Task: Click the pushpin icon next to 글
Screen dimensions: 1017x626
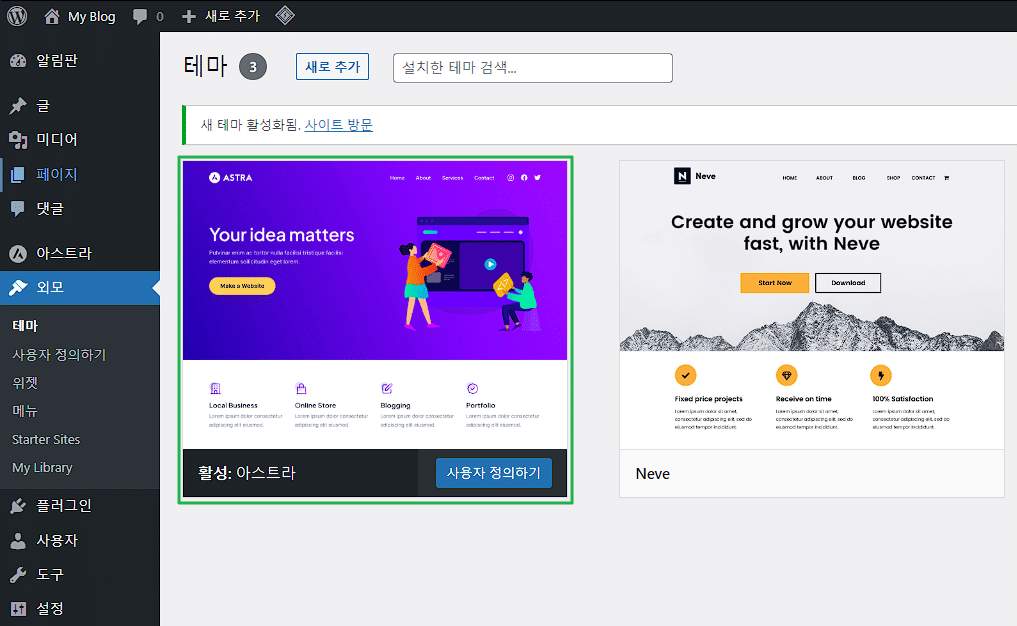Action: (x=18, y=105)
